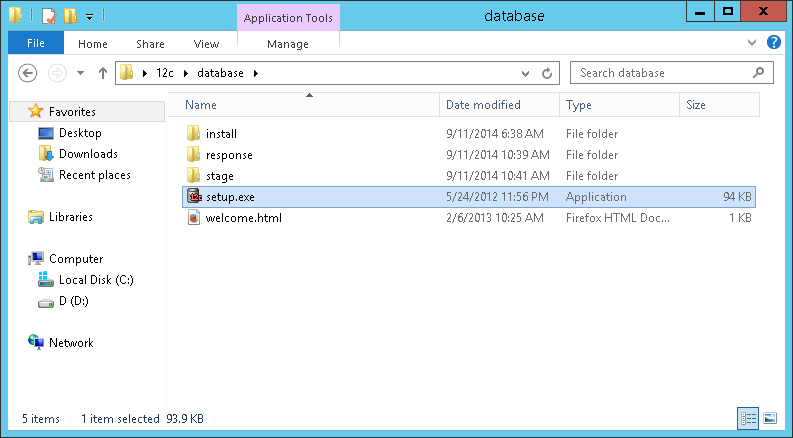Switch to the View ribbon tab
Image resolution: width=793 pixels, height=438 pixels.
point(206,44)
